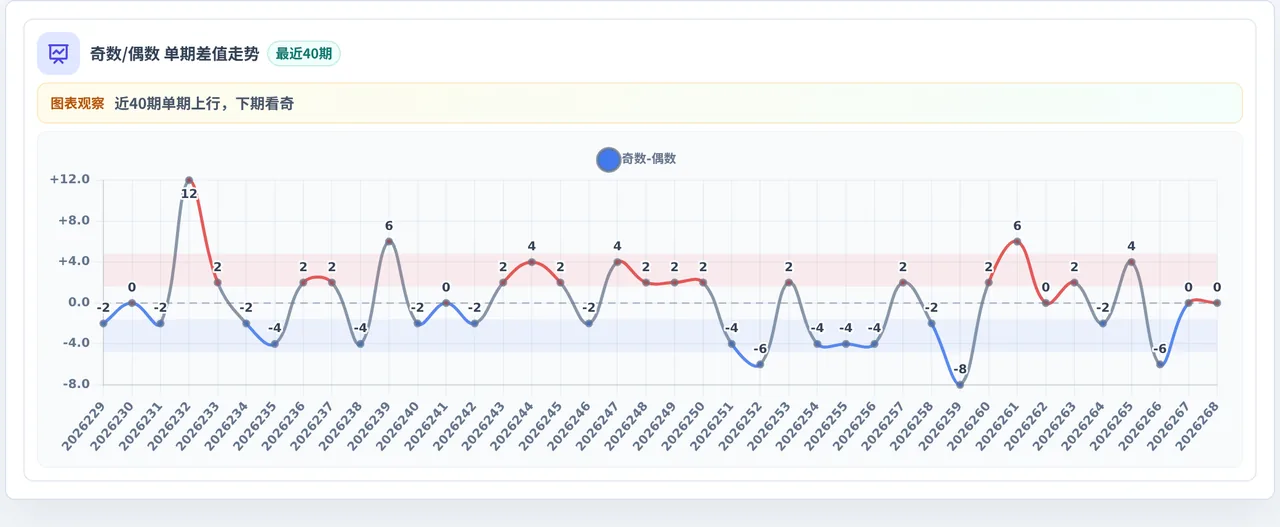This screenshot has height=527, width=1280.
Task: Click the chart title 奇数/偶数 单期差值走势
Action: pyautogui.click(x=174, y=54)
